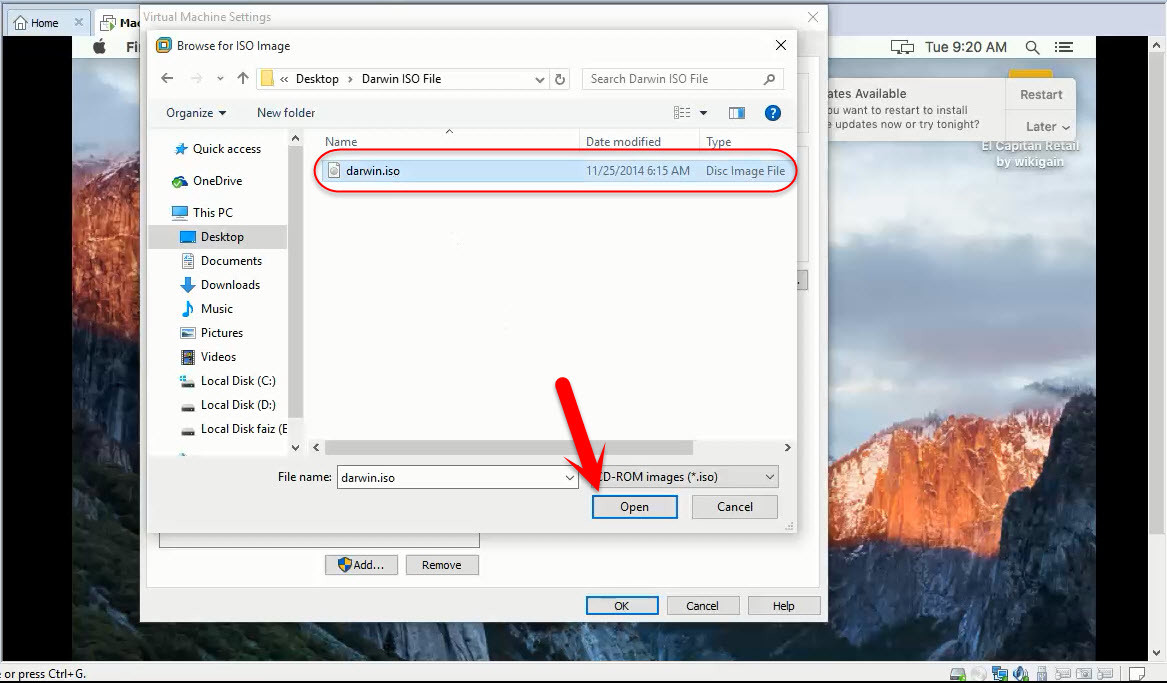Expand the change-view dropdown arrow in the toolbar
Image resolution: width=1167 pixels, height=683 pixels.
pos(703,113)
